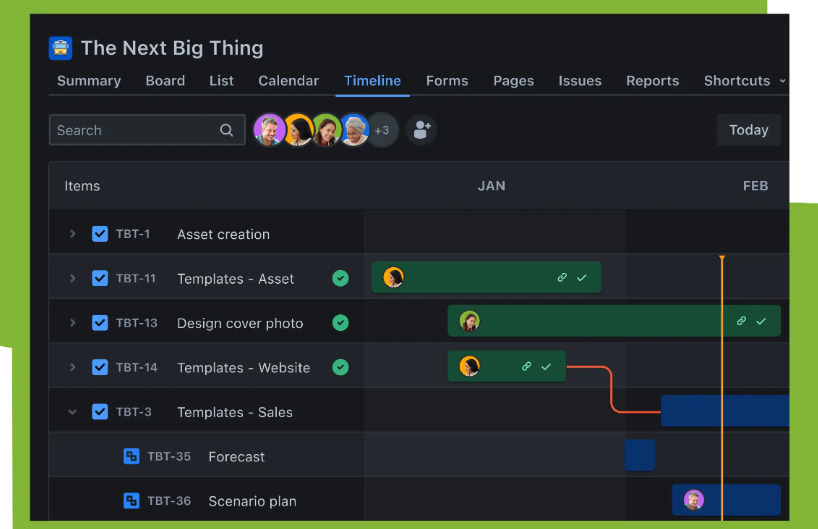Click the blue Forecast timeline bar
818x529 pixels.
tap(640, 456)
